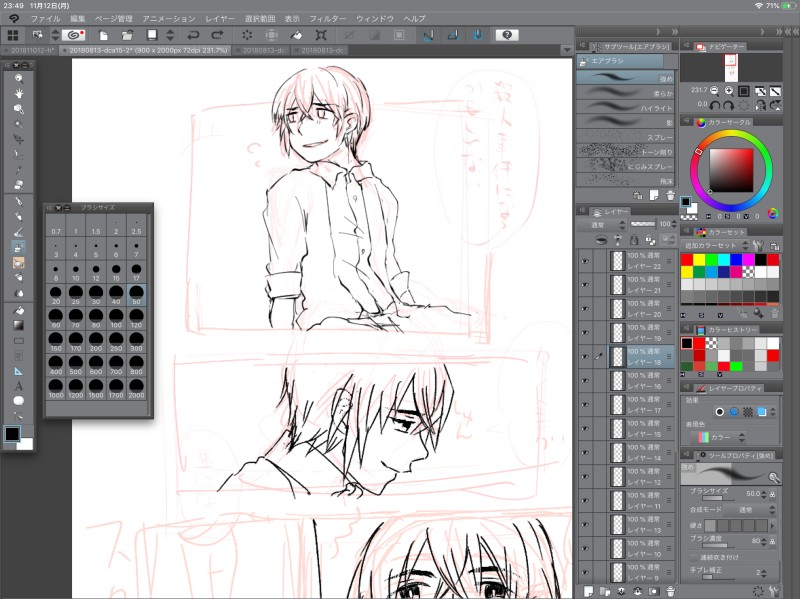Click the Fill bucket icon in command bar
The width and height of the screenshot is (800, 599).
(296, 35)
